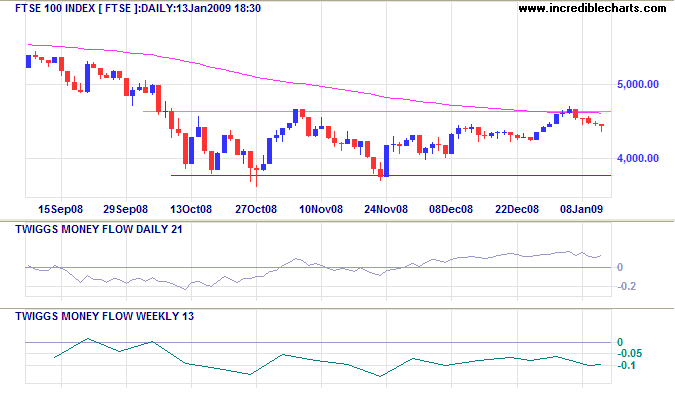
Task: Select the 5,000.00 price axis label
Action: coord(638,84)
